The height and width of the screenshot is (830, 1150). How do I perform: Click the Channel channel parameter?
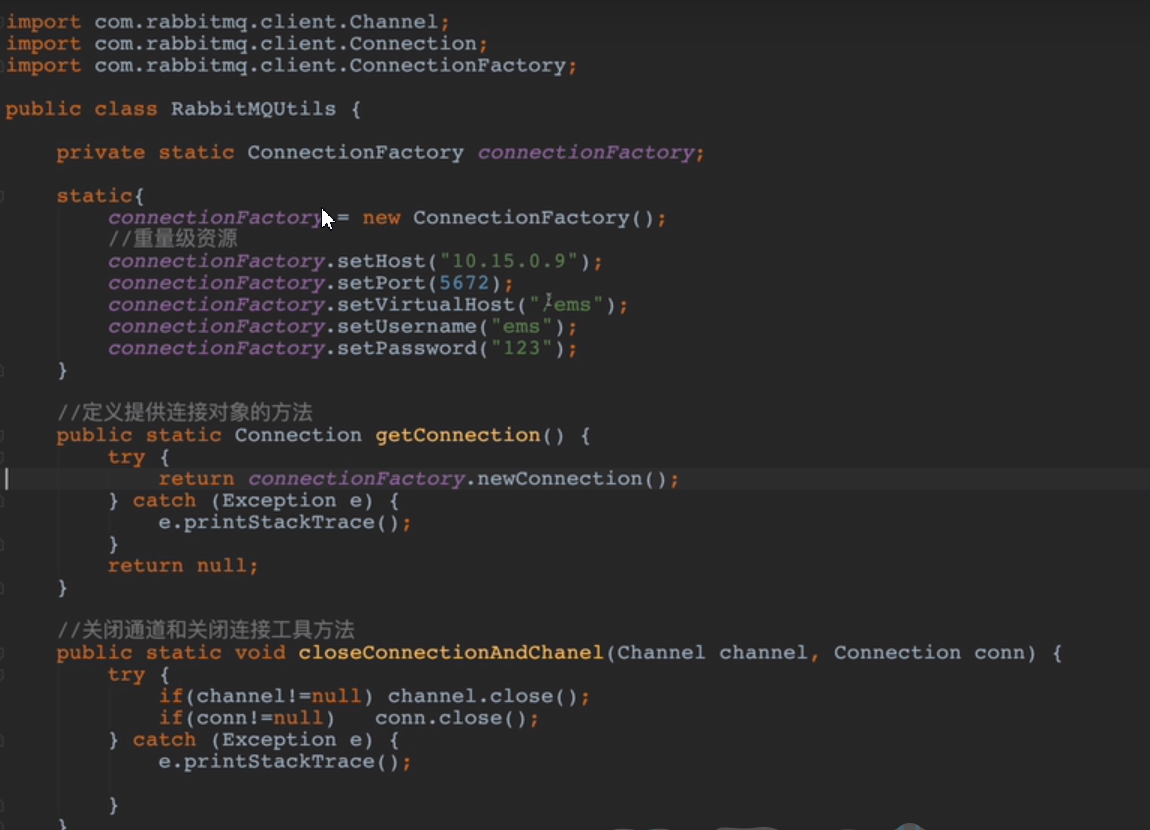click(712, 653)
